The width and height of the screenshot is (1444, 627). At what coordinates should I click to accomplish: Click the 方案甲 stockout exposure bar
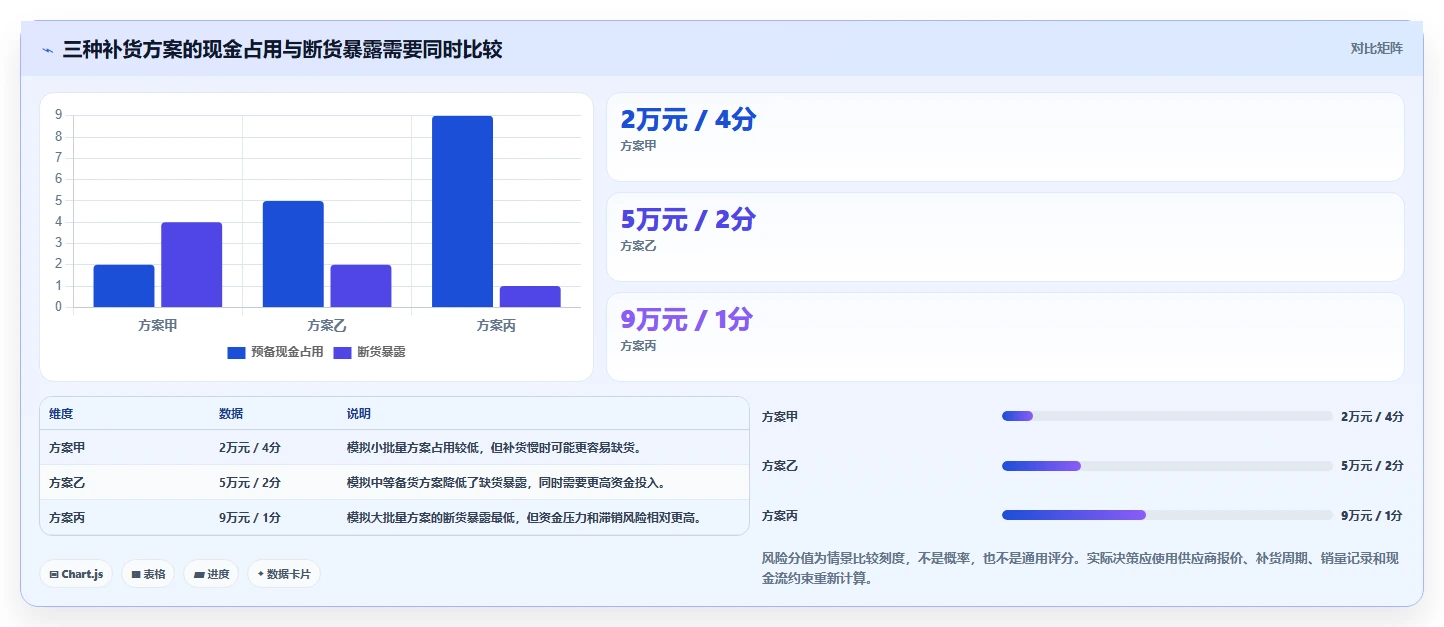click(x=191, y=265)
